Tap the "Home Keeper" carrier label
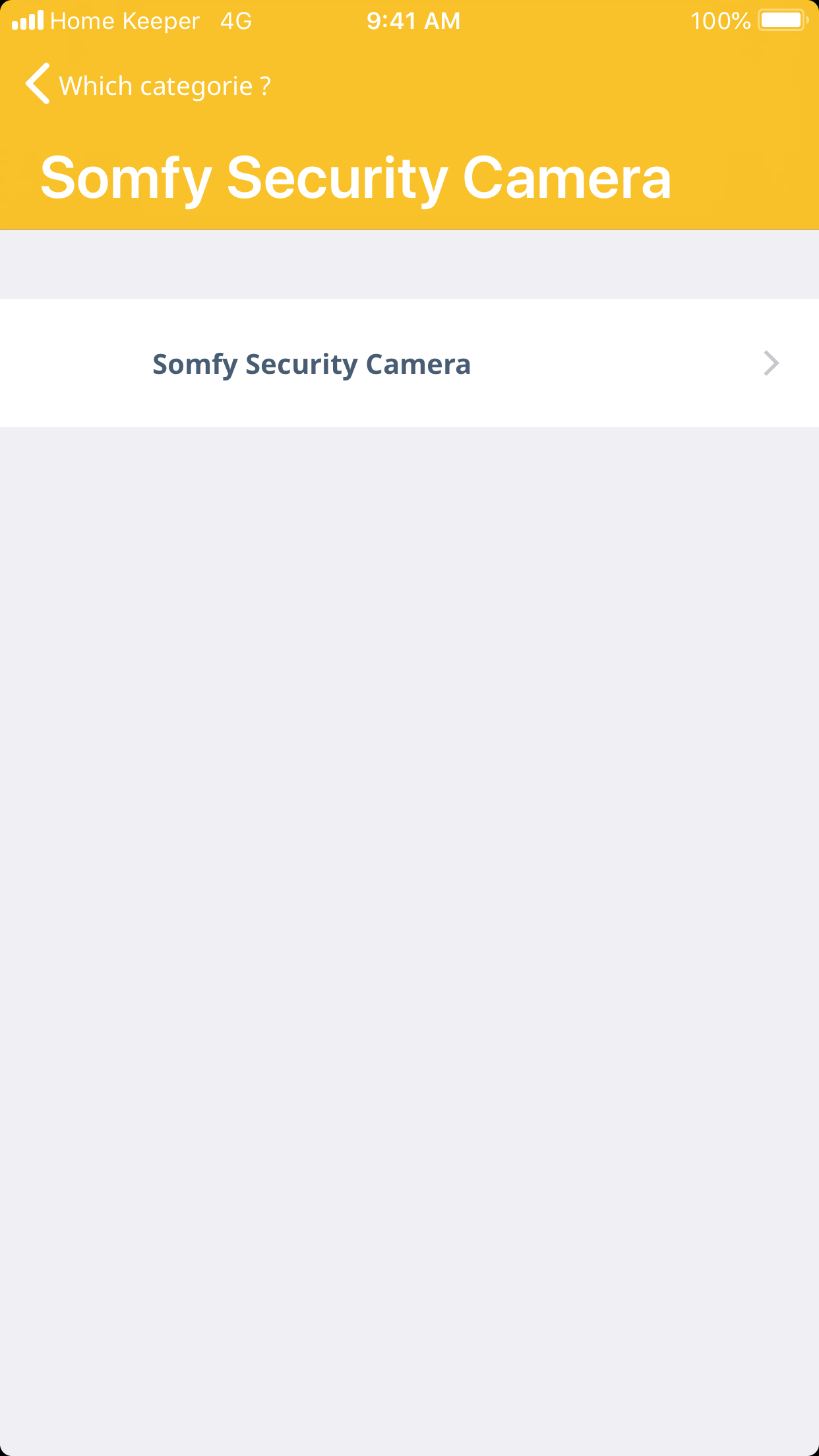Screen dimensions: 819x1456 [x=125, y=21]
